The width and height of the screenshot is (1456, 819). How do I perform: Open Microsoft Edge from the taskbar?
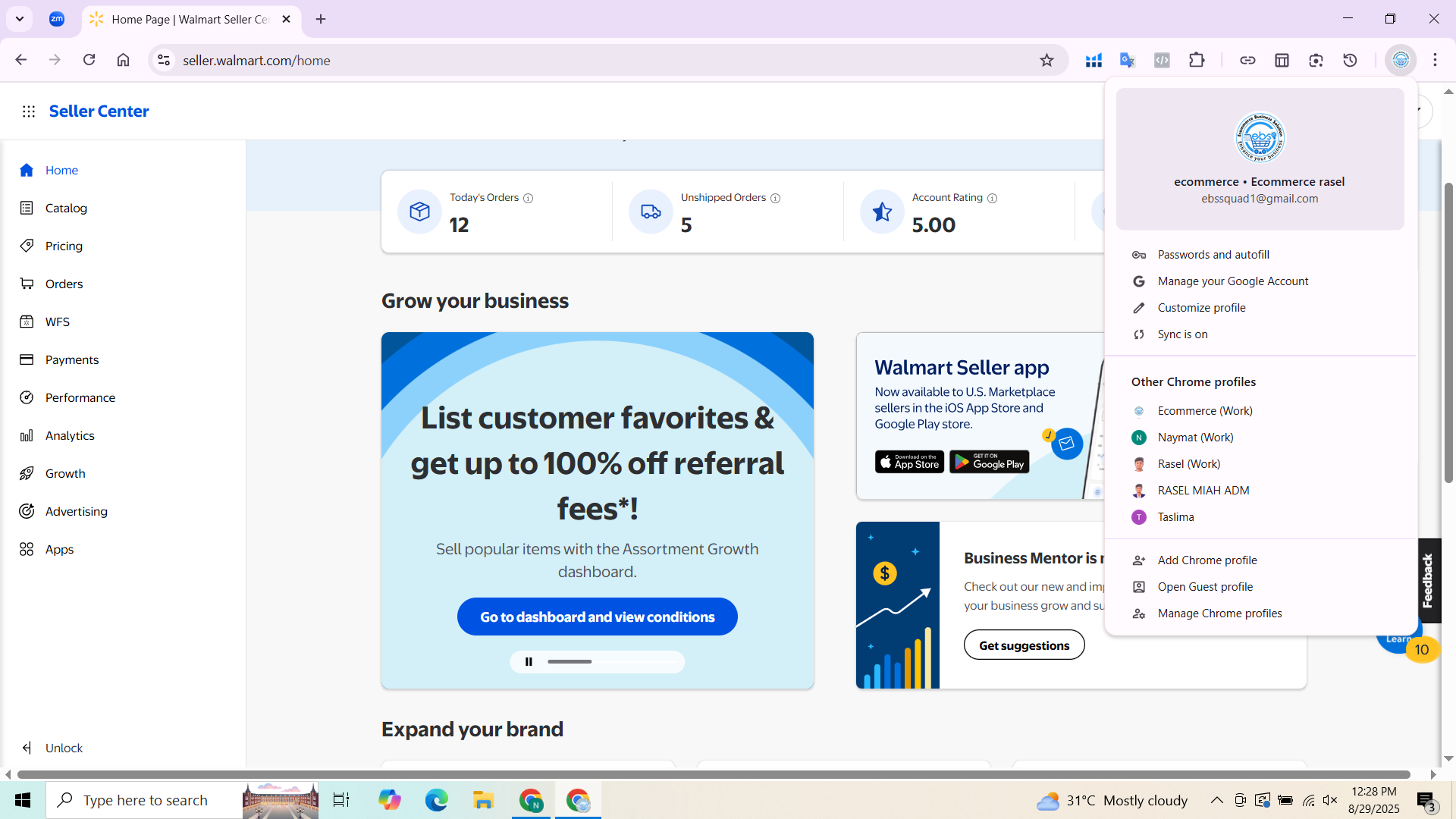tap(436, 800)
